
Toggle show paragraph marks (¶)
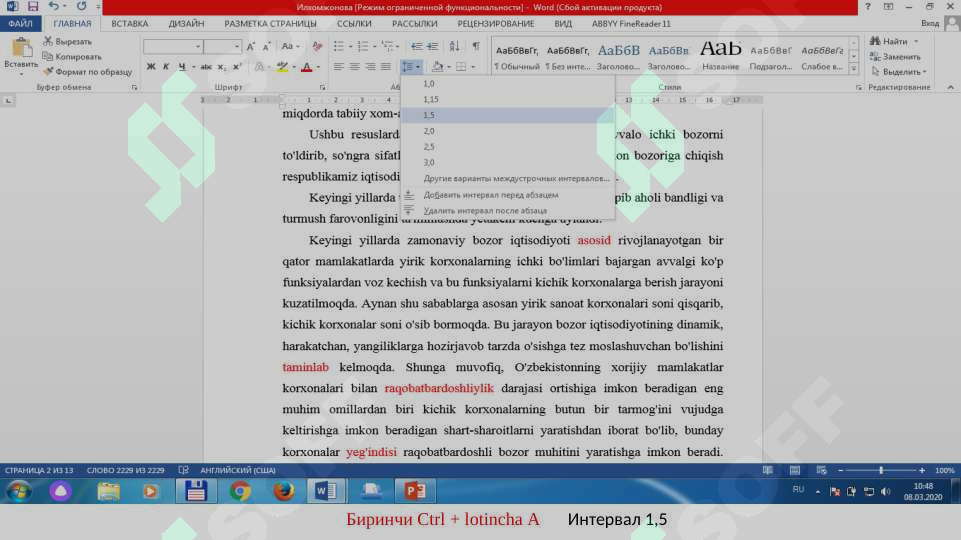coord(476,47)
